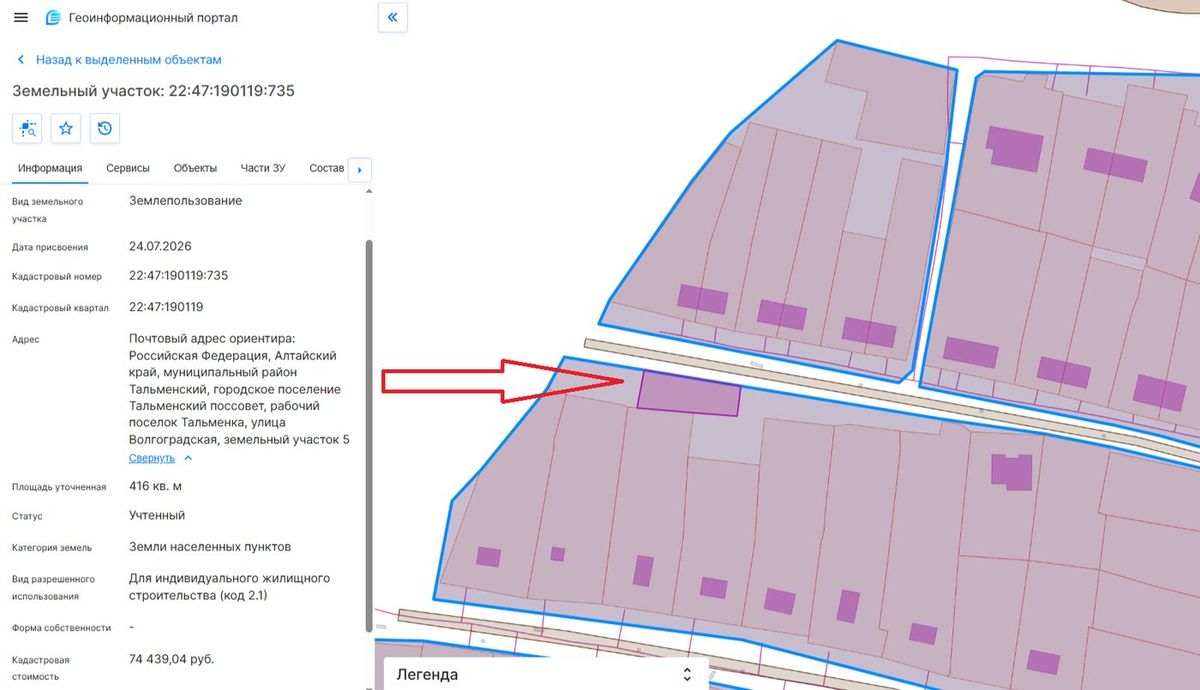Viewport: 1200px width, 690px height.
Task: Open the Состав tab
Action: tap(327, 168)
